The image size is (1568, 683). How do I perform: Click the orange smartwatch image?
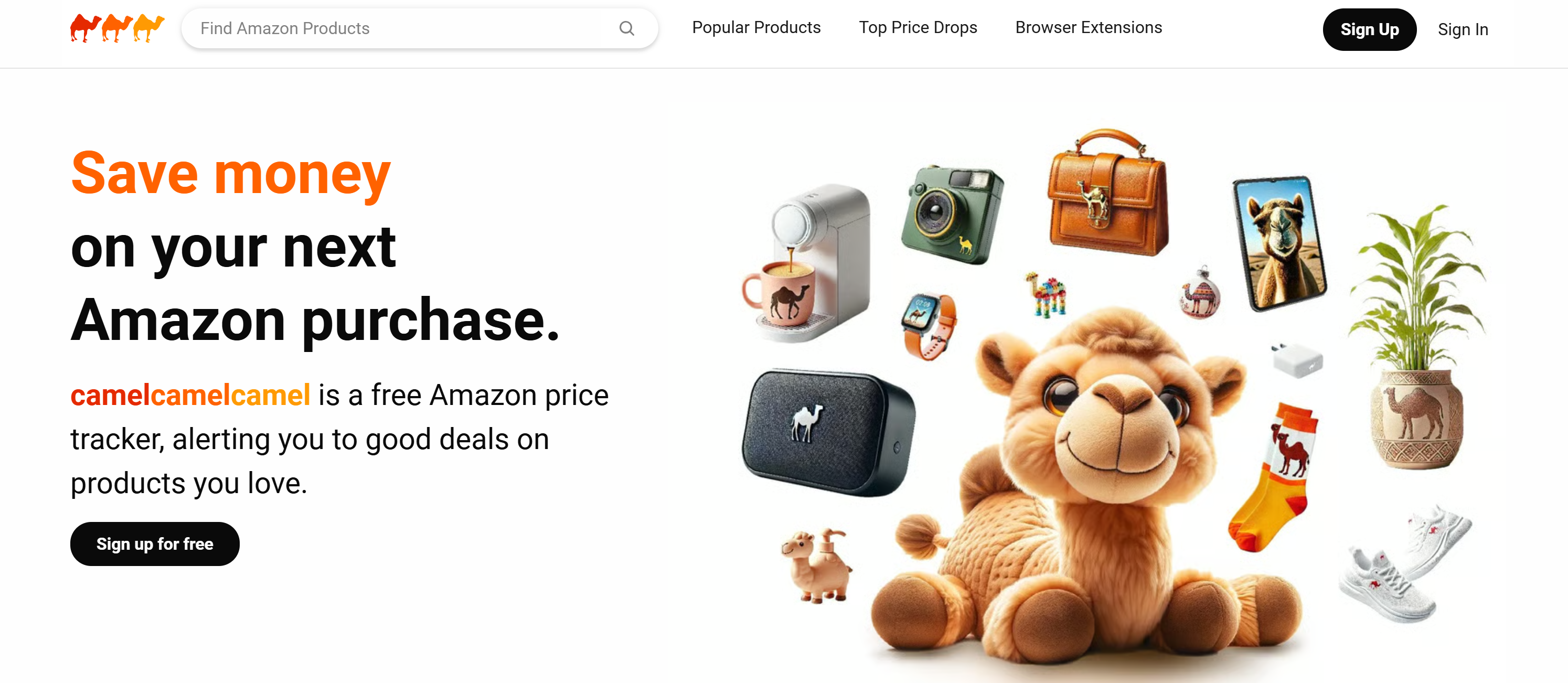[929, 326]
